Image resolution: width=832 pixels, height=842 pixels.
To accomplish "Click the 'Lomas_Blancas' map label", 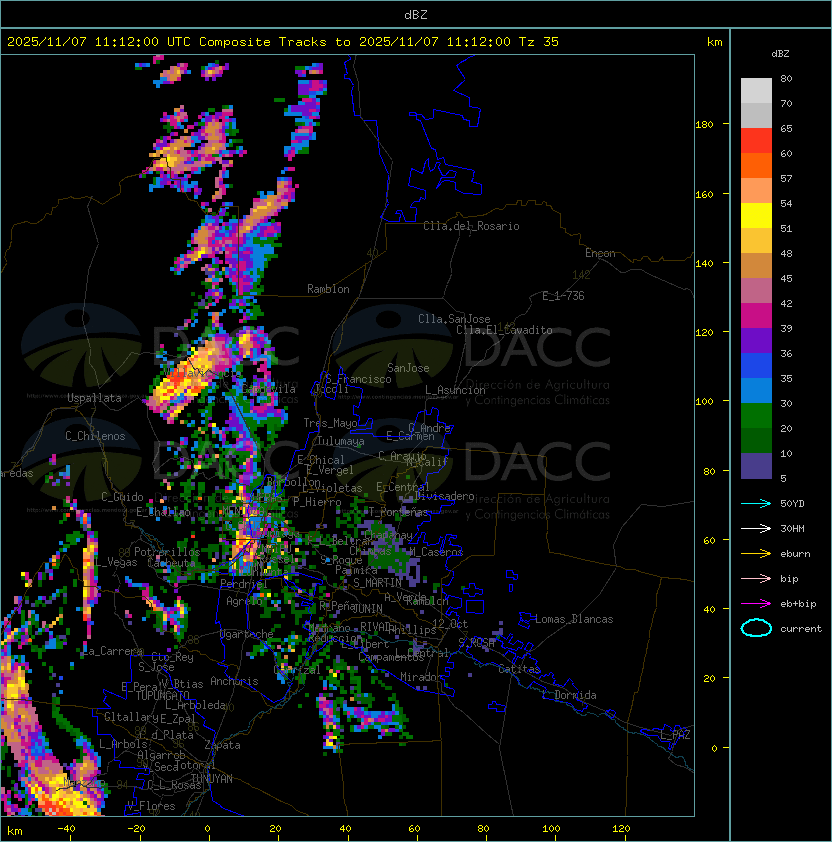I will point(574,619).
